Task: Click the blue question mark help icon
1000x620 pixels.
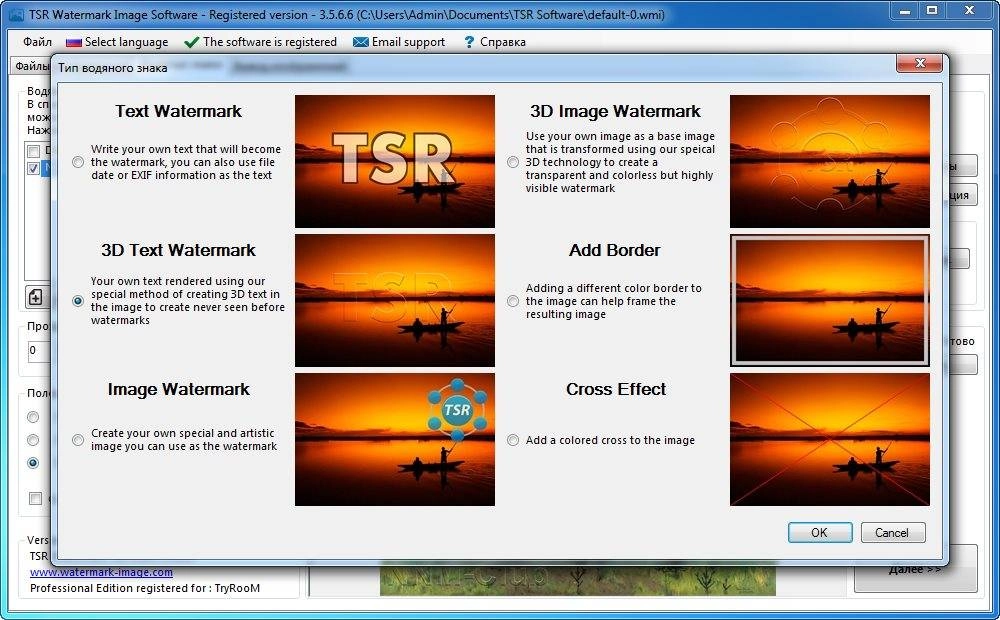Action: (469, 42)
